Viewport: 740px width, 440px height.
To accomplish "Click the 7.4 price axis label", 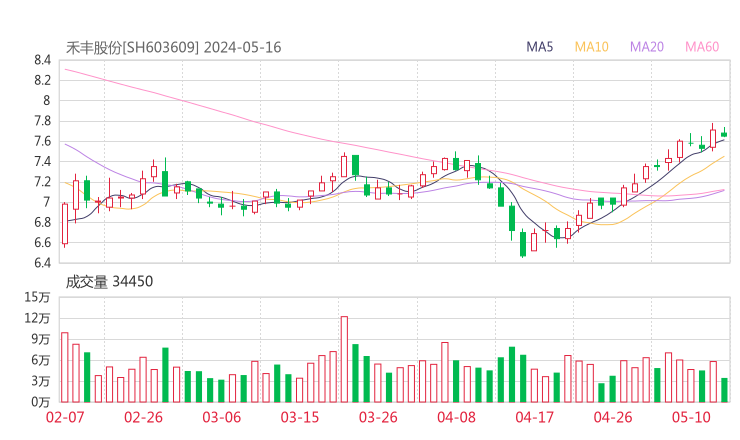I will click(x=42, y=161).
